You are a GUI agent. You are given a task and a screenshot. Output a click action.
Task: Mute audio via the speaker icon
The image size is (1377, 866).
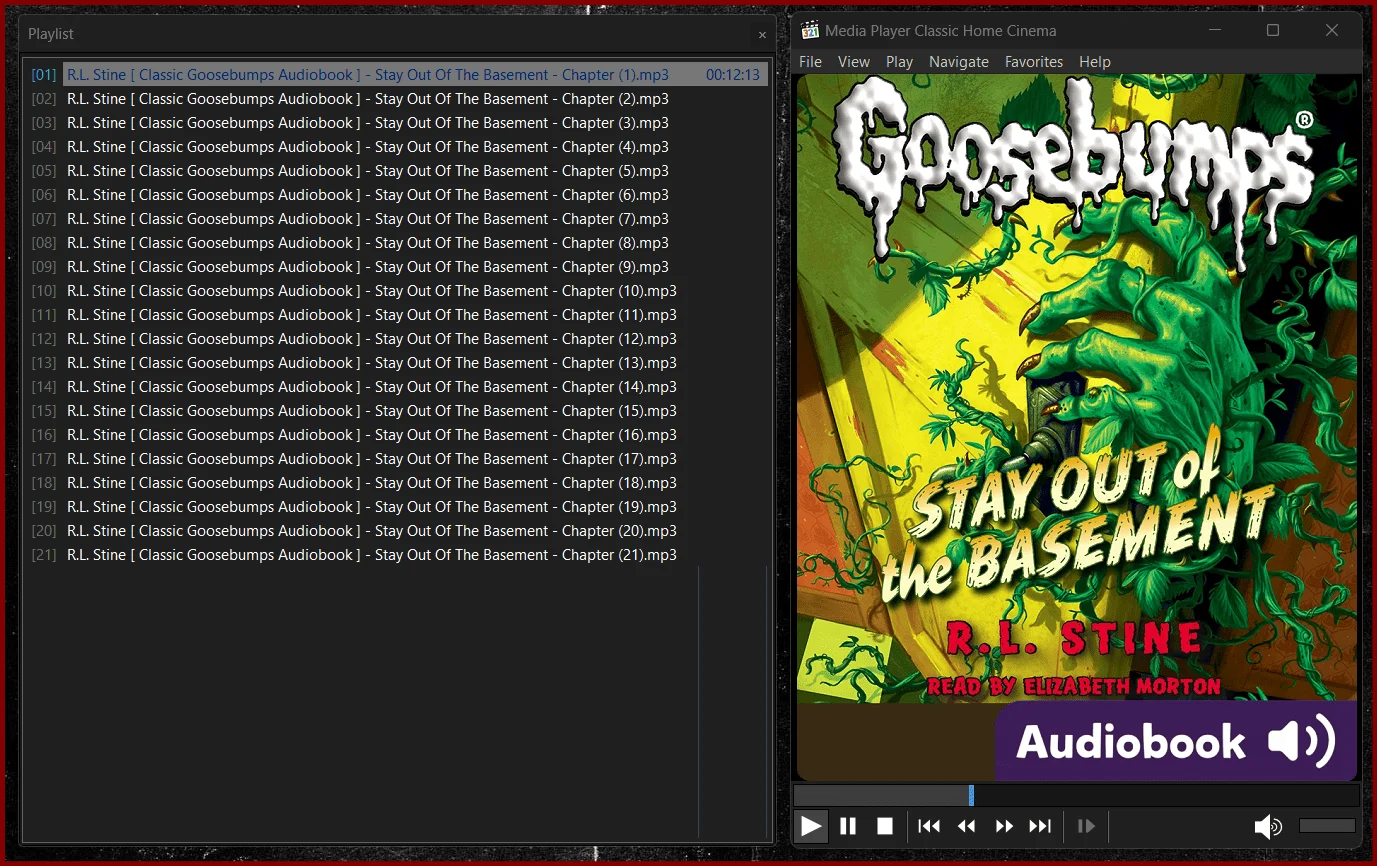[1268, 826]
